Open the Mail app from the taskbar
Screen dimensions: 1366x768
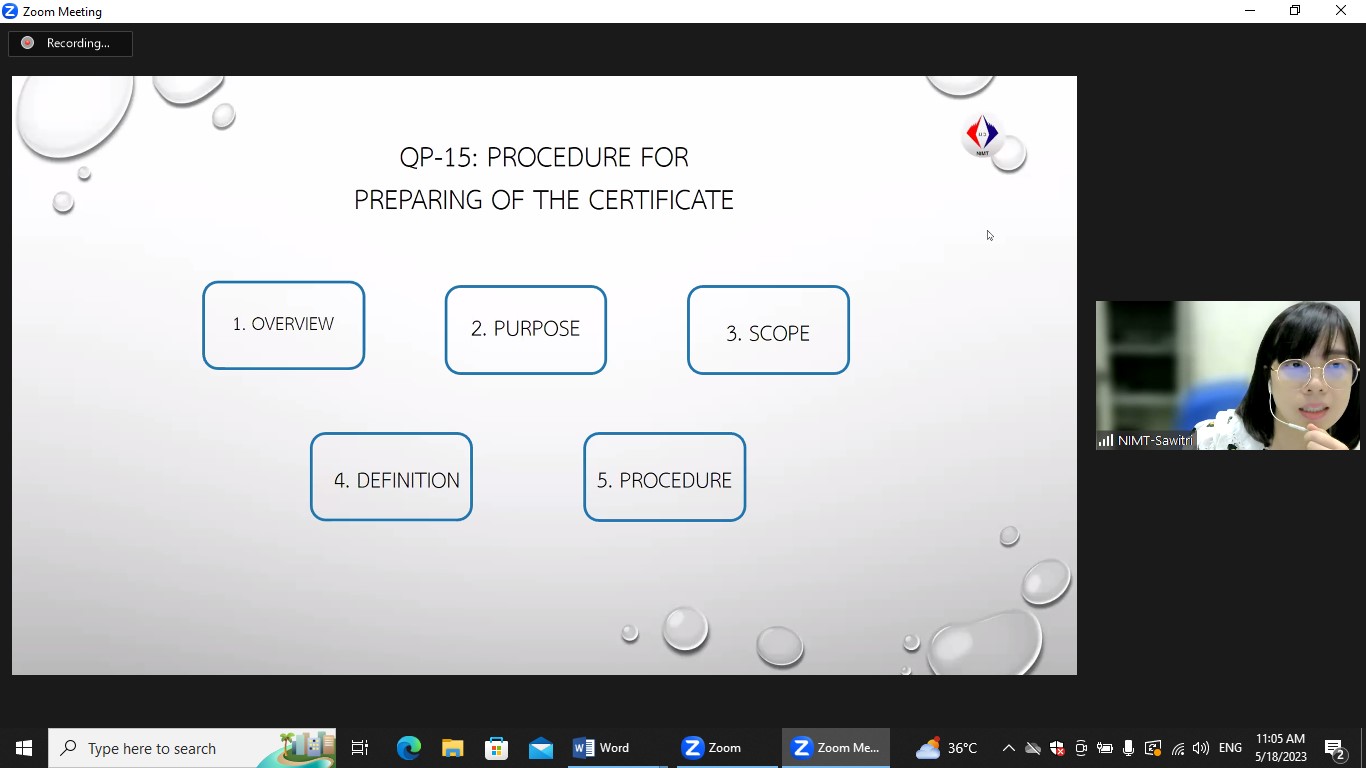(x=541, y=748)
